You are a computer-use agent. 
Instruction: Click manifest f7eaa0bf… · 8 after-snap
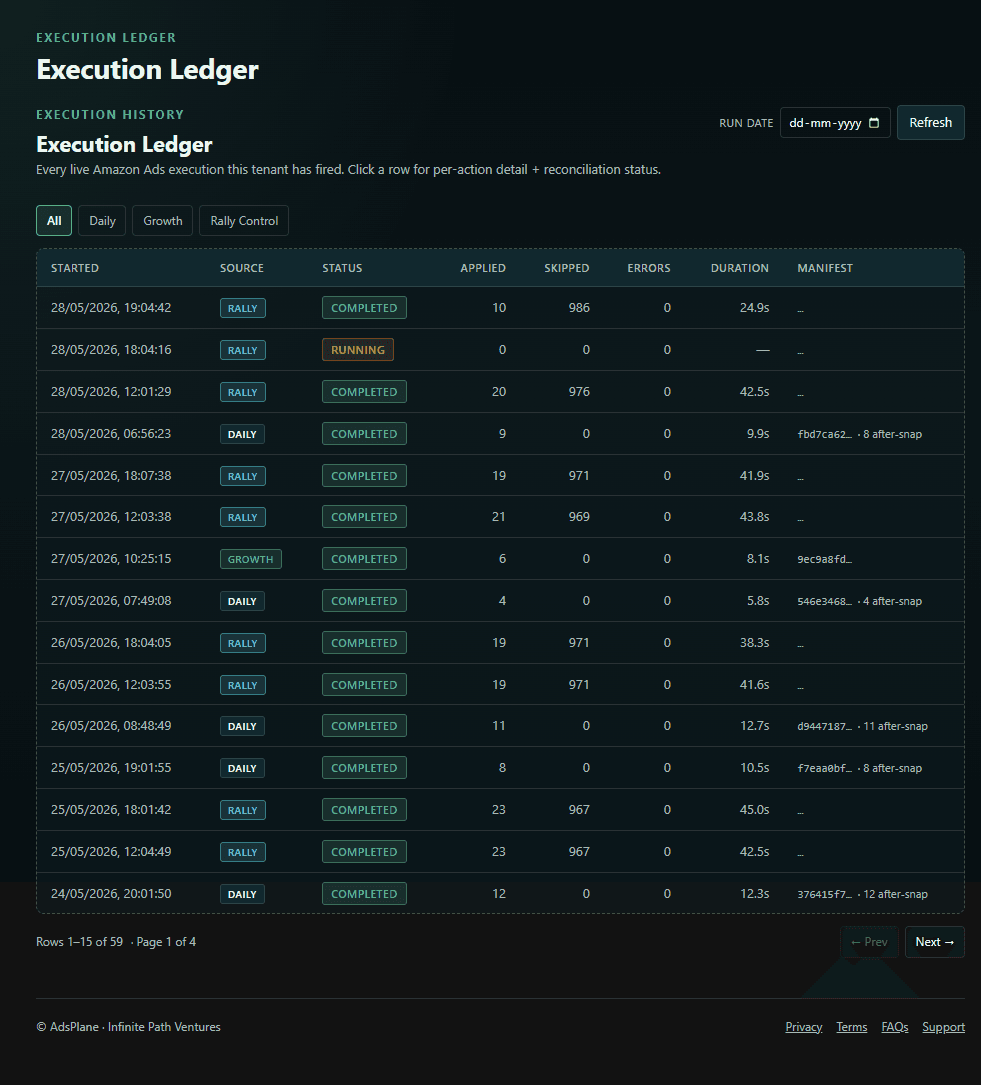859,768
